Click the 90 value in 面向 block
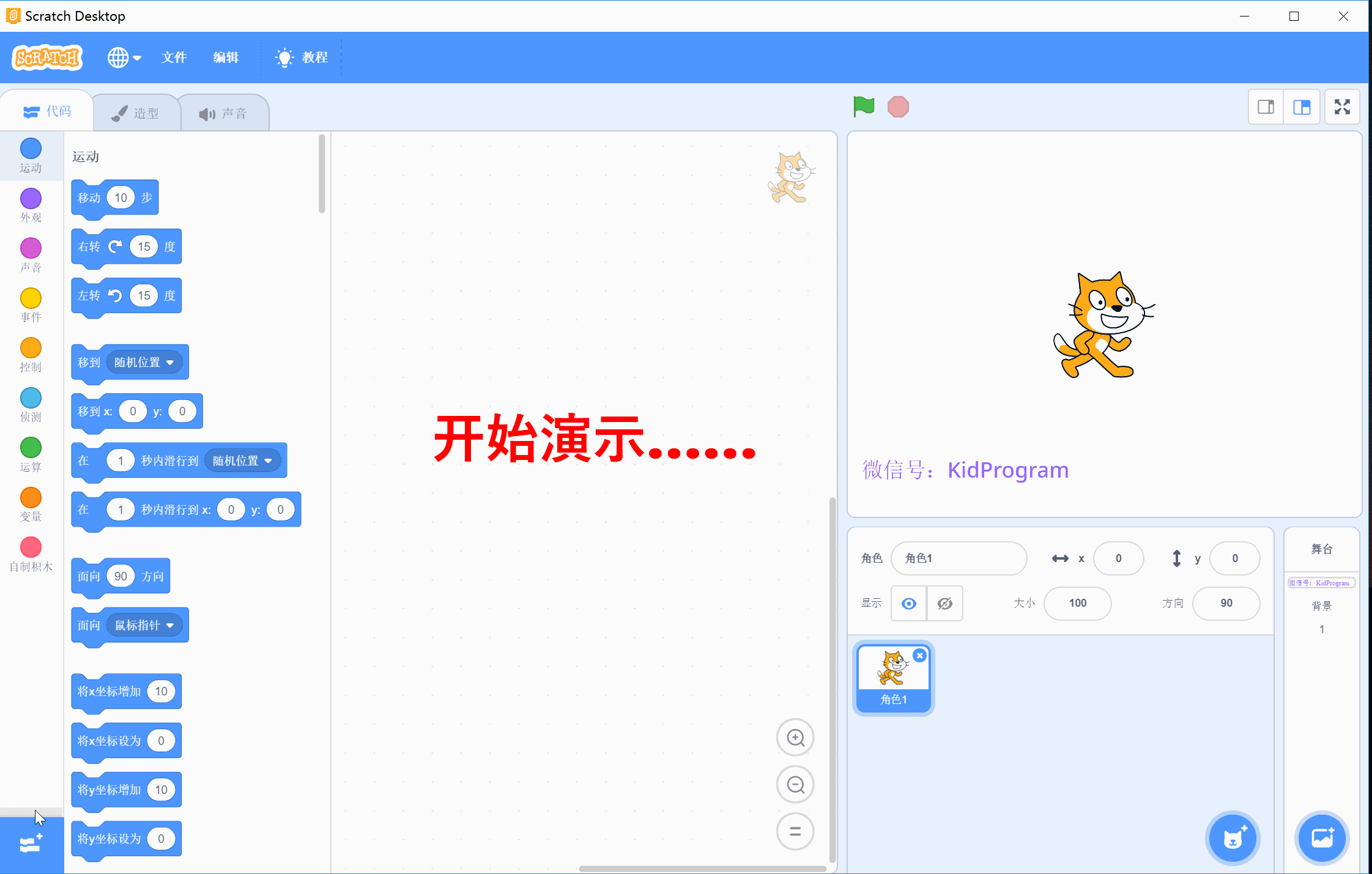This screenshot has height=874, width=1372. 121,576
